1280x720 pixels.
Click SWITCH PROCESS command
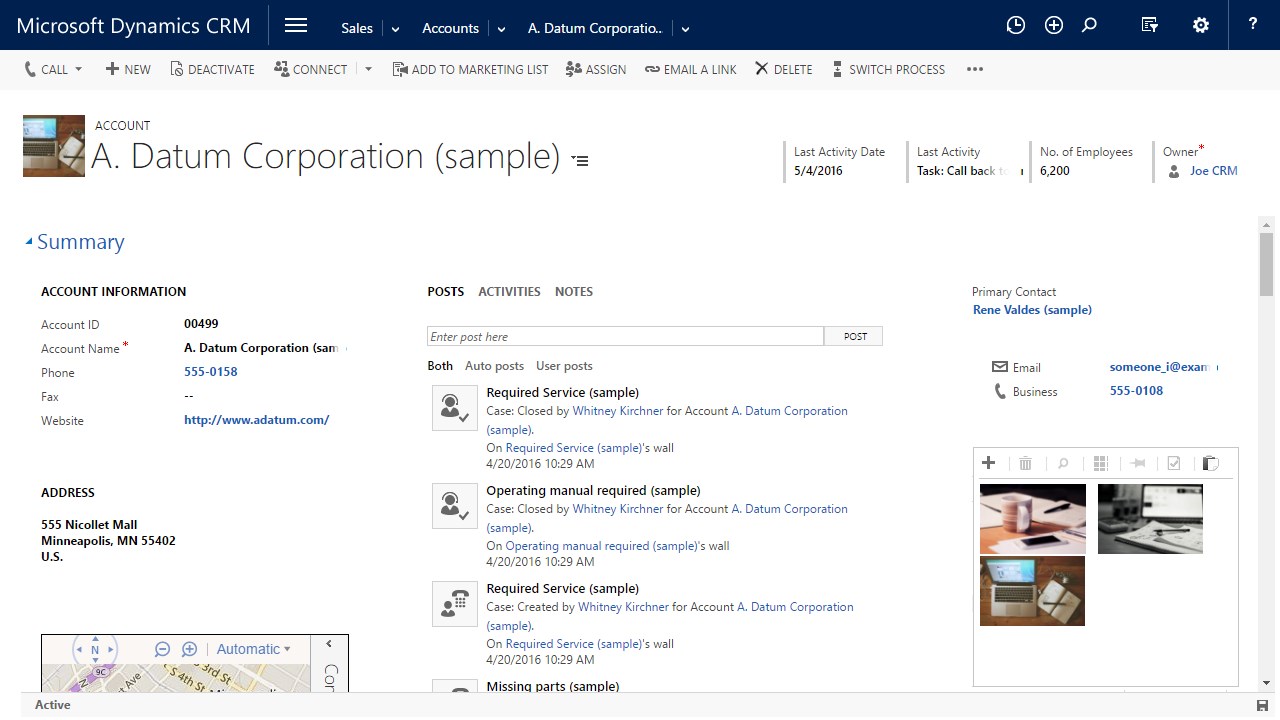[x=888, y=69]
